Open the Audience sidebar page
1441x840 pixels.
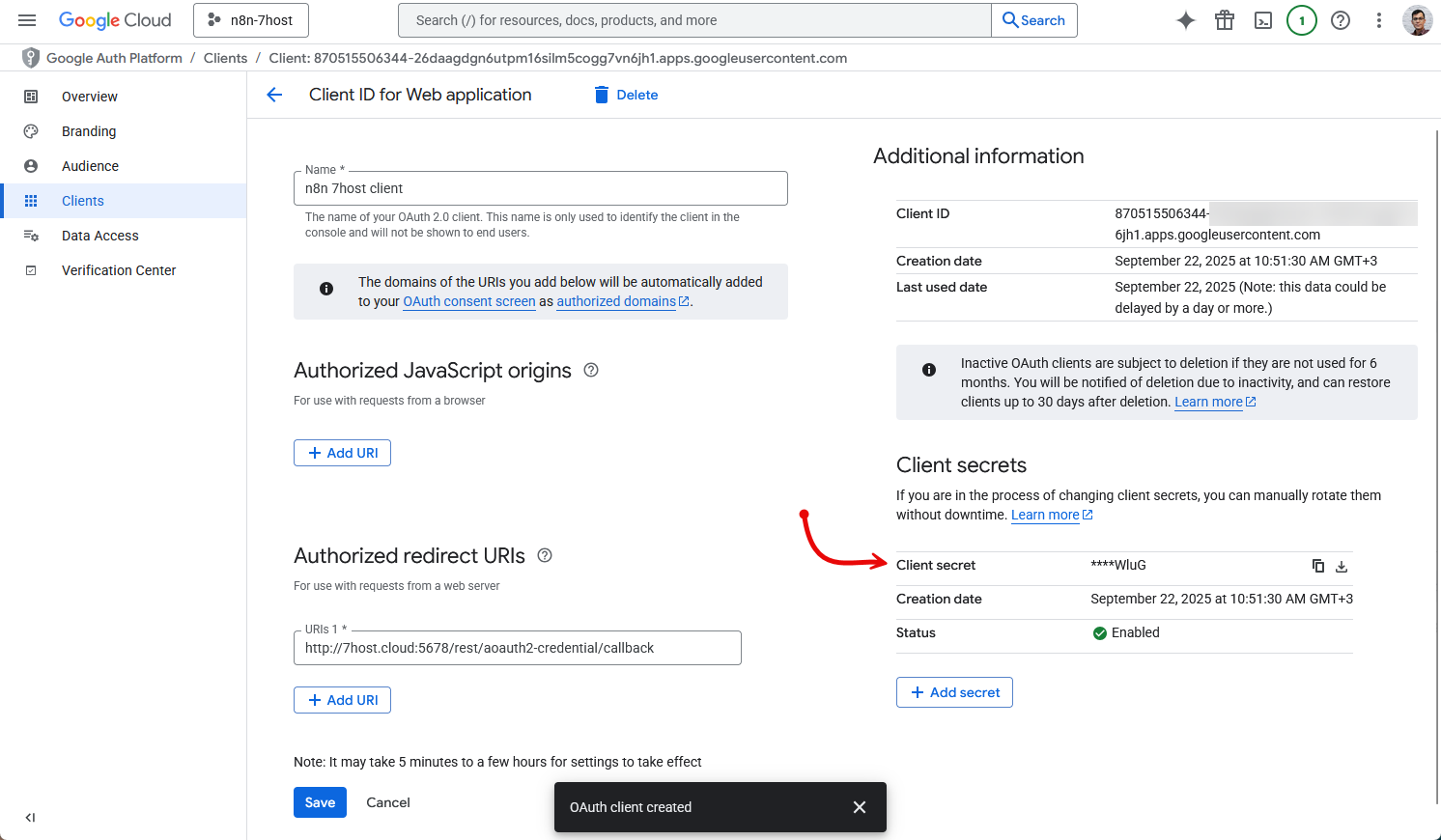(x=123, y=166)
